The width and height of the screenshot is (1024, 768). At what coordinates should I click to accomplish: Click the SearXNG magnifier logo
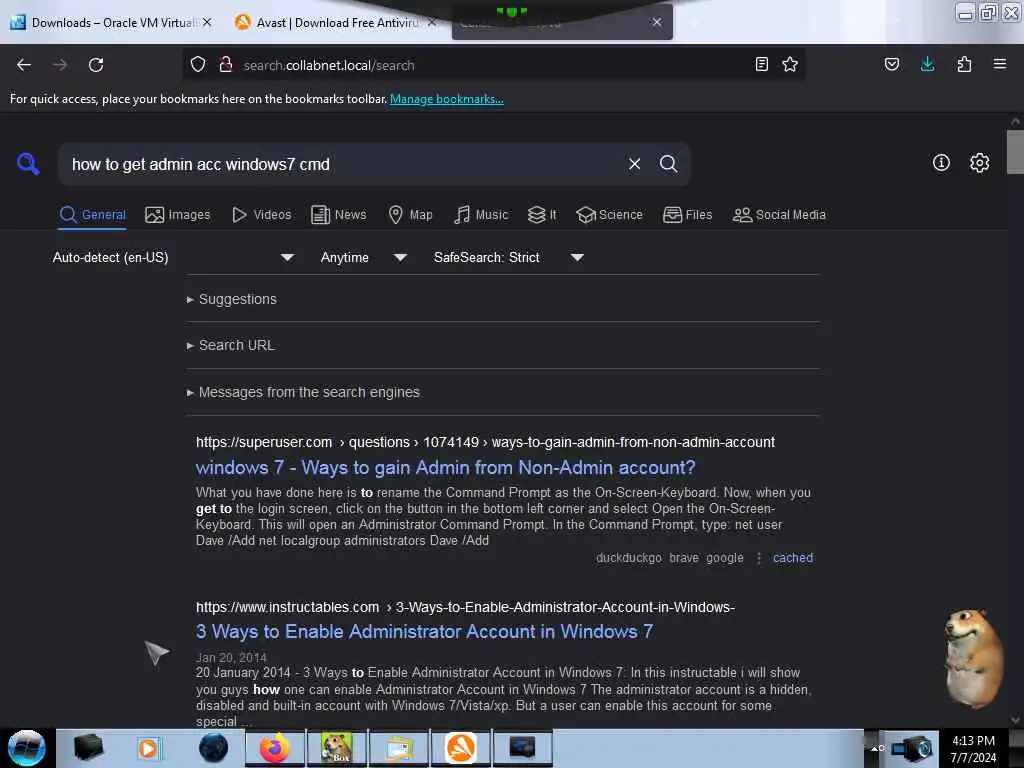[28, 163]
